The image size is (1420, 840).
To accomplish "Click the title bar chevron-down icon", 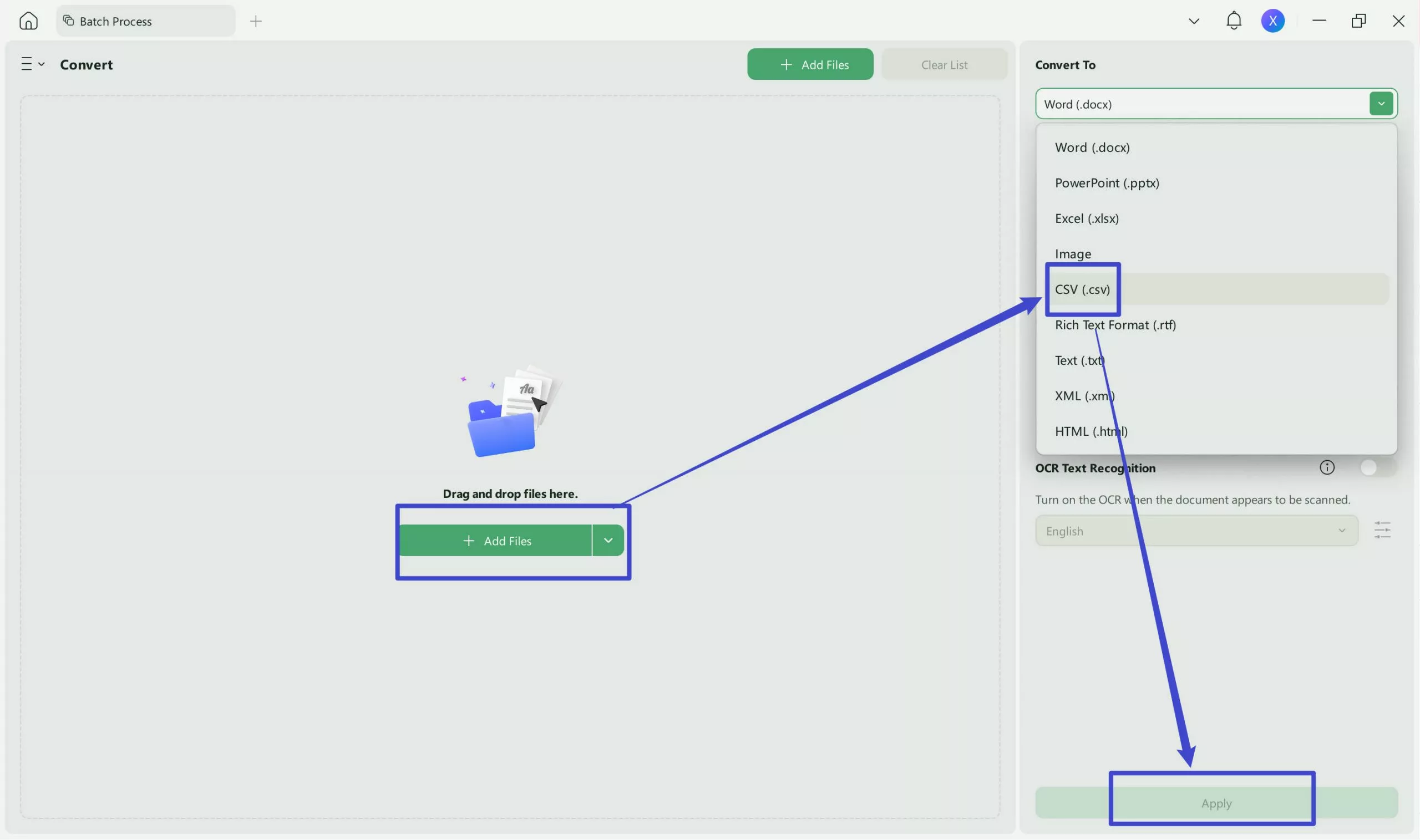I will [1194, 22].
